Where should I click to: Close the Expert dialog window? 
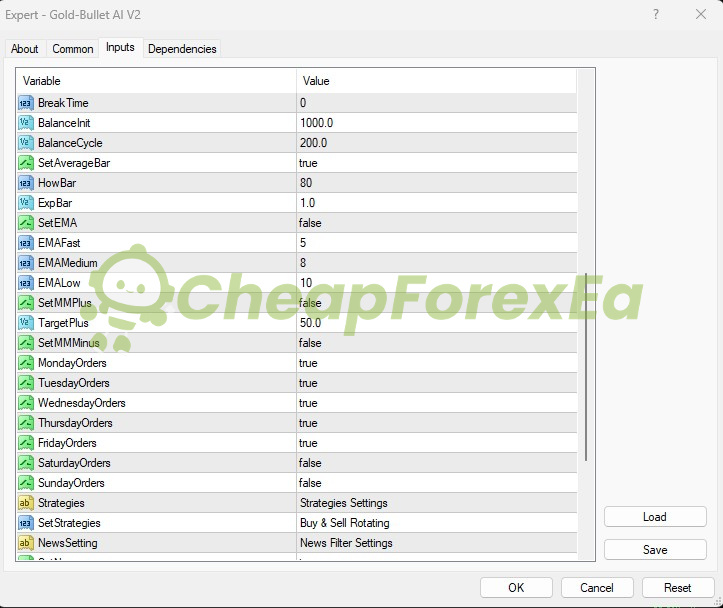701,14
